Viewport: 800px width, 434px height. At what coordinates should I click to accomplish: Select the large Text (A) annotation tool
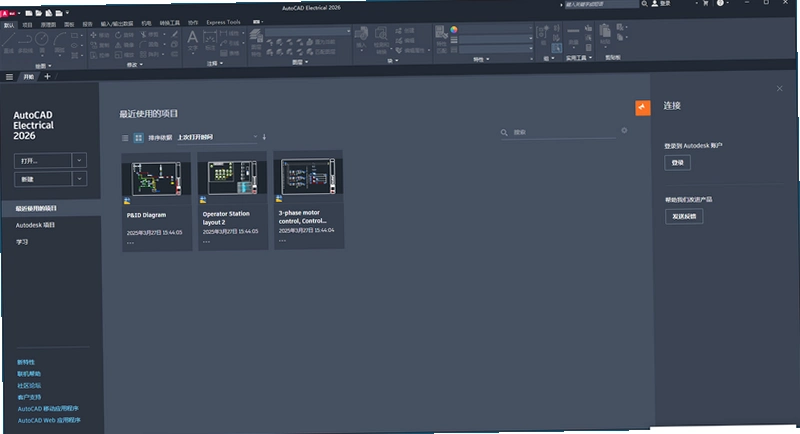coord(192,41)
